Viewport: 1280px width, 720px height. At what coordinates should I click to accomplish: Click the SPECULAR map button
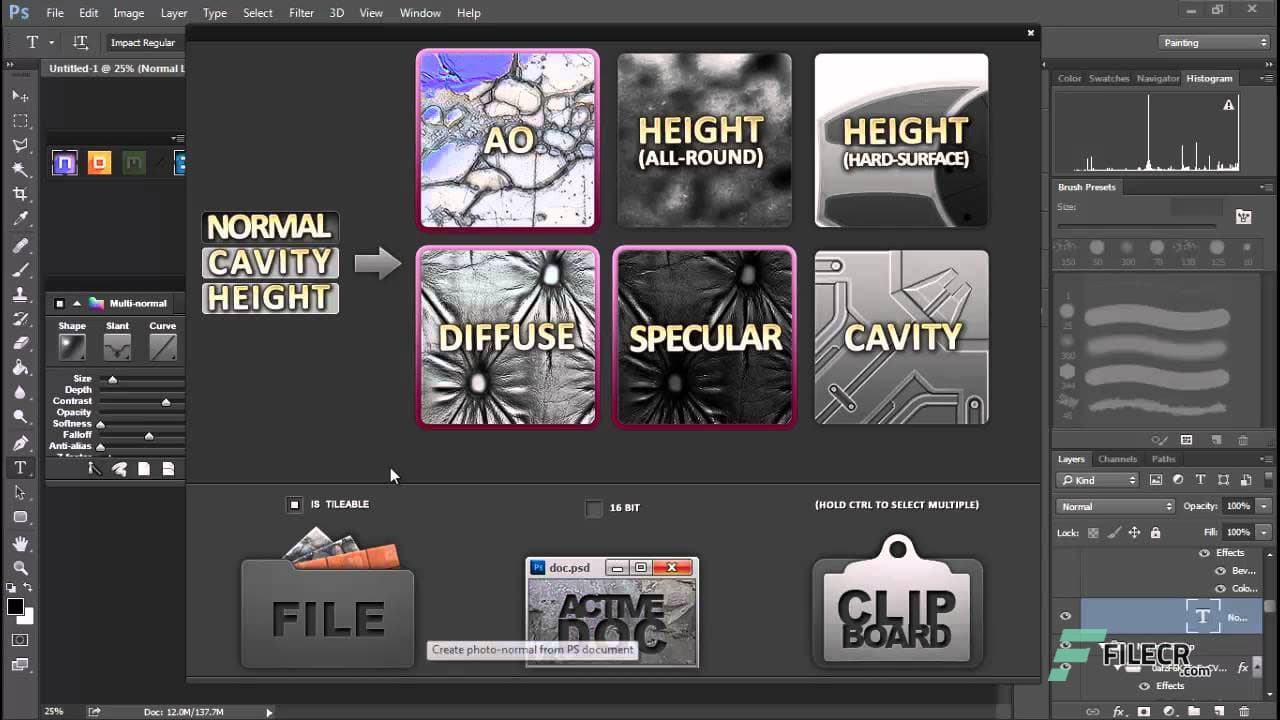pos(704,337)
